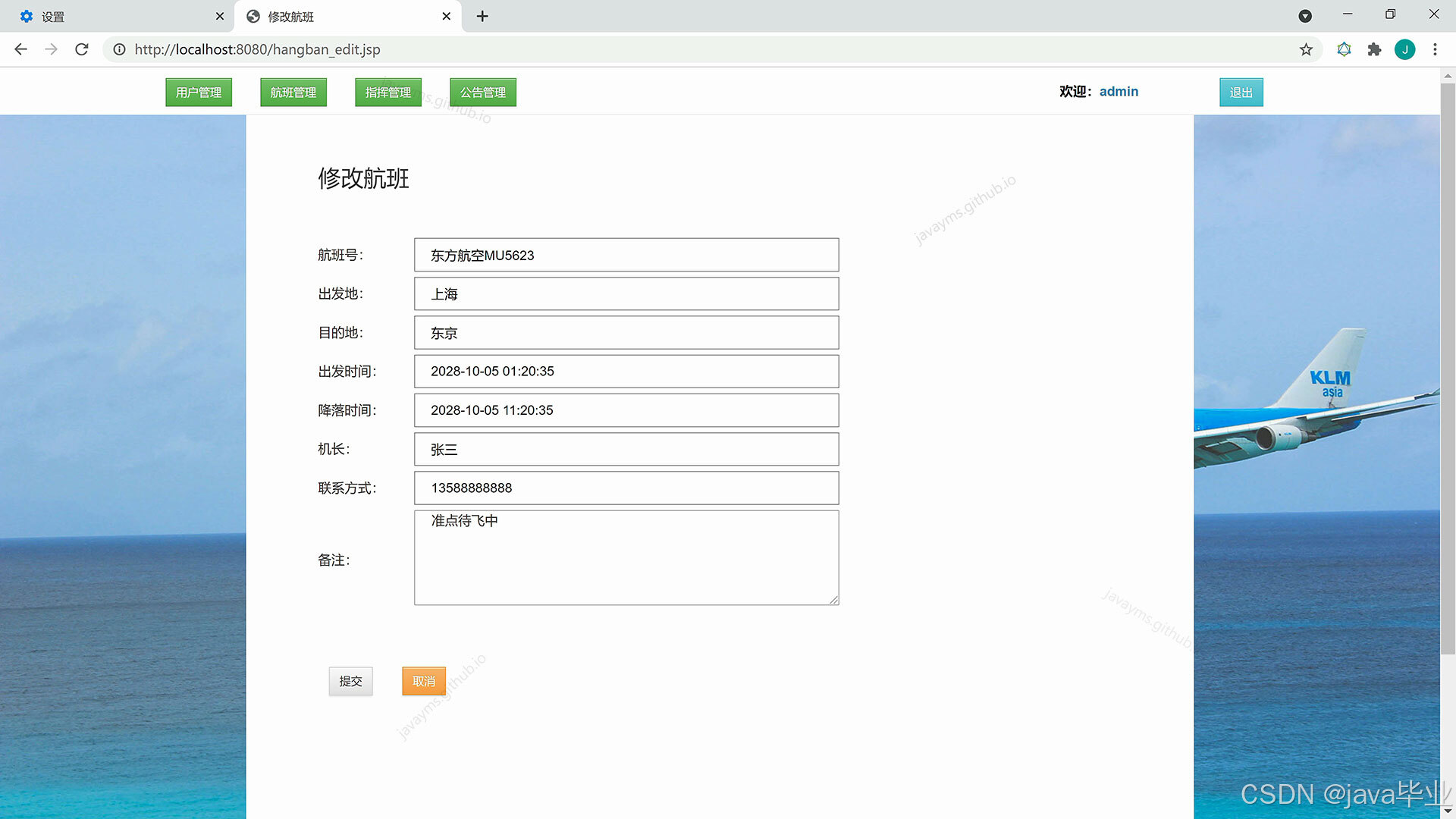
Task: Click inside the 备注 textarea
Action: click(x=626, y=557)
